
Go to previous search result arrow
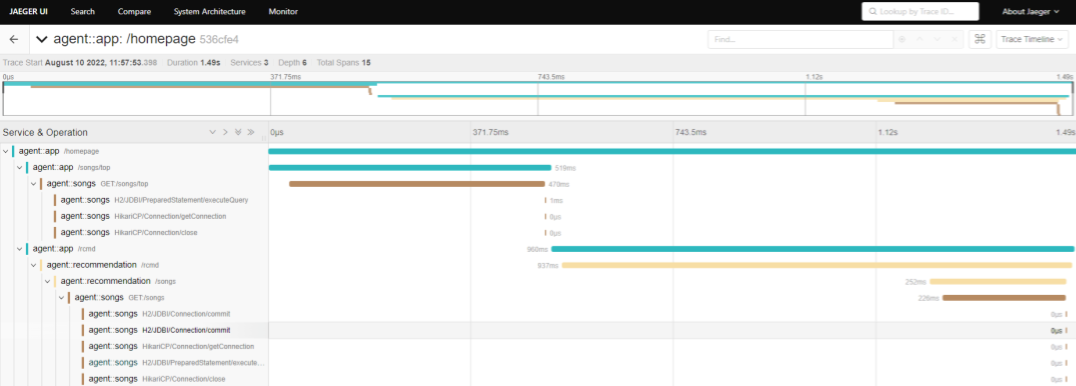(920, 40)
